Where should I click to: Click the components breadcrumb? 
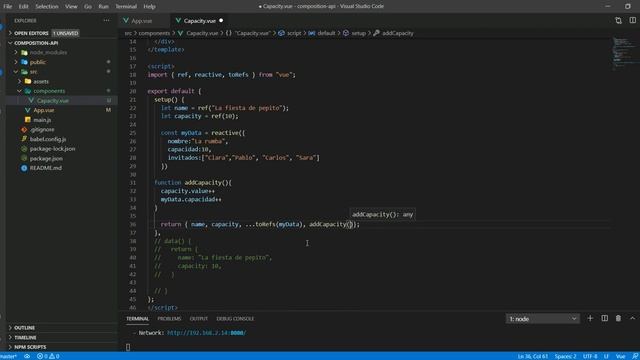pos(154,33)
